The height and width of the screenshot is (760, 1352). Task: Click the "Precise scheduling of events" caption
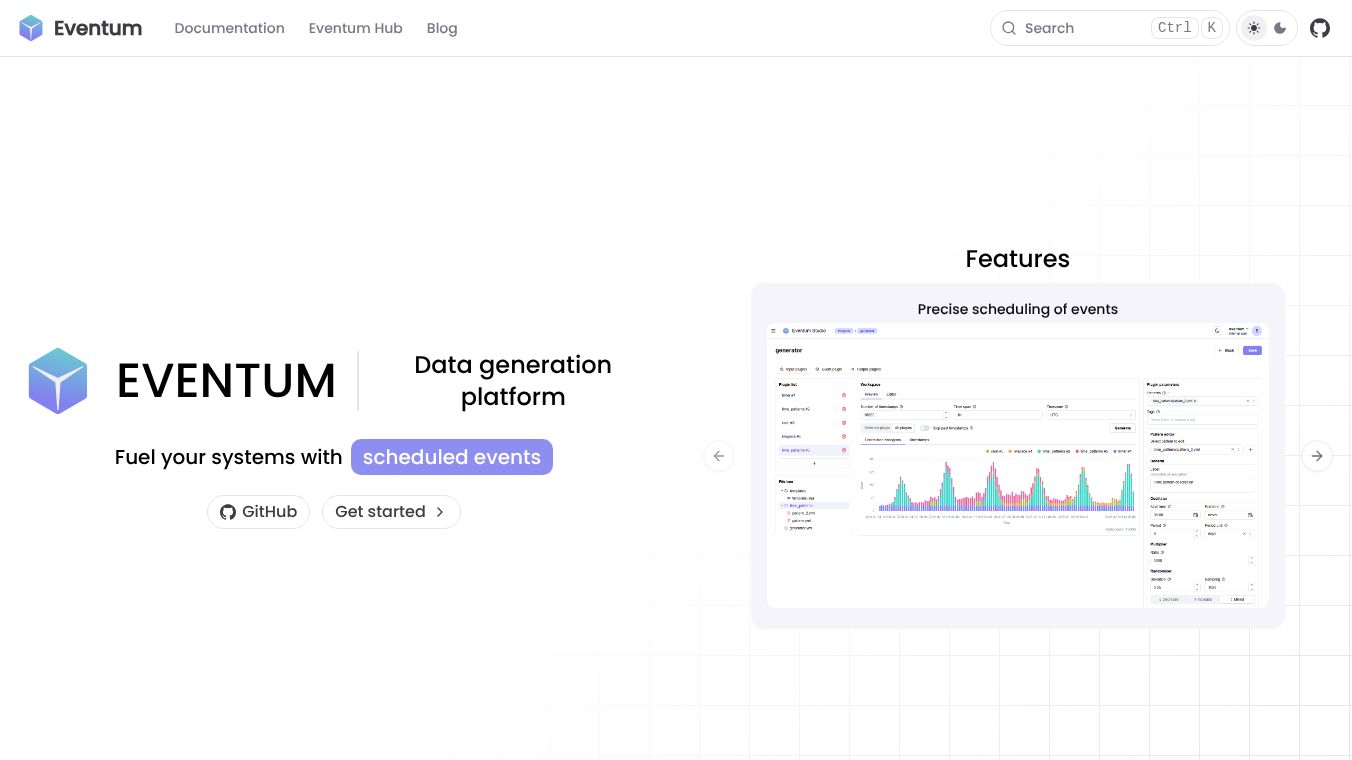(1017, 309)
